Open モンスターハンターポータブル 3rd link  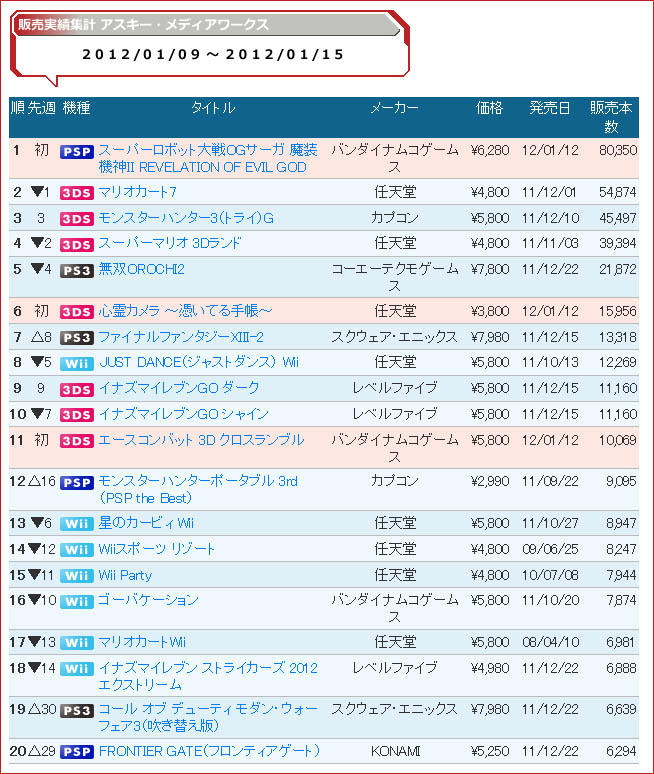point(198,489)
